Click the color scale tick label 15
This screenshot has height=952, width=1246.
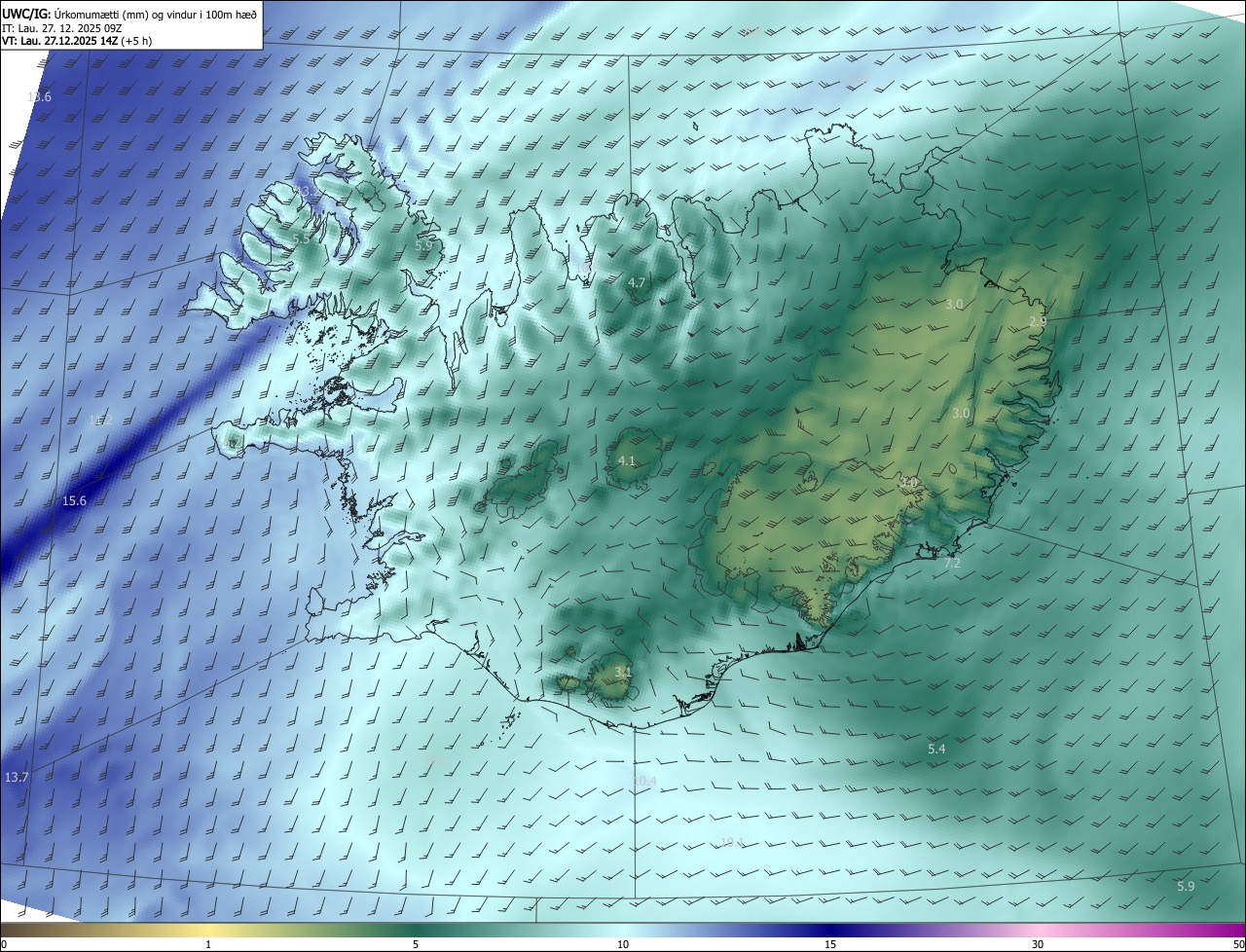click(x=830, y=944)
